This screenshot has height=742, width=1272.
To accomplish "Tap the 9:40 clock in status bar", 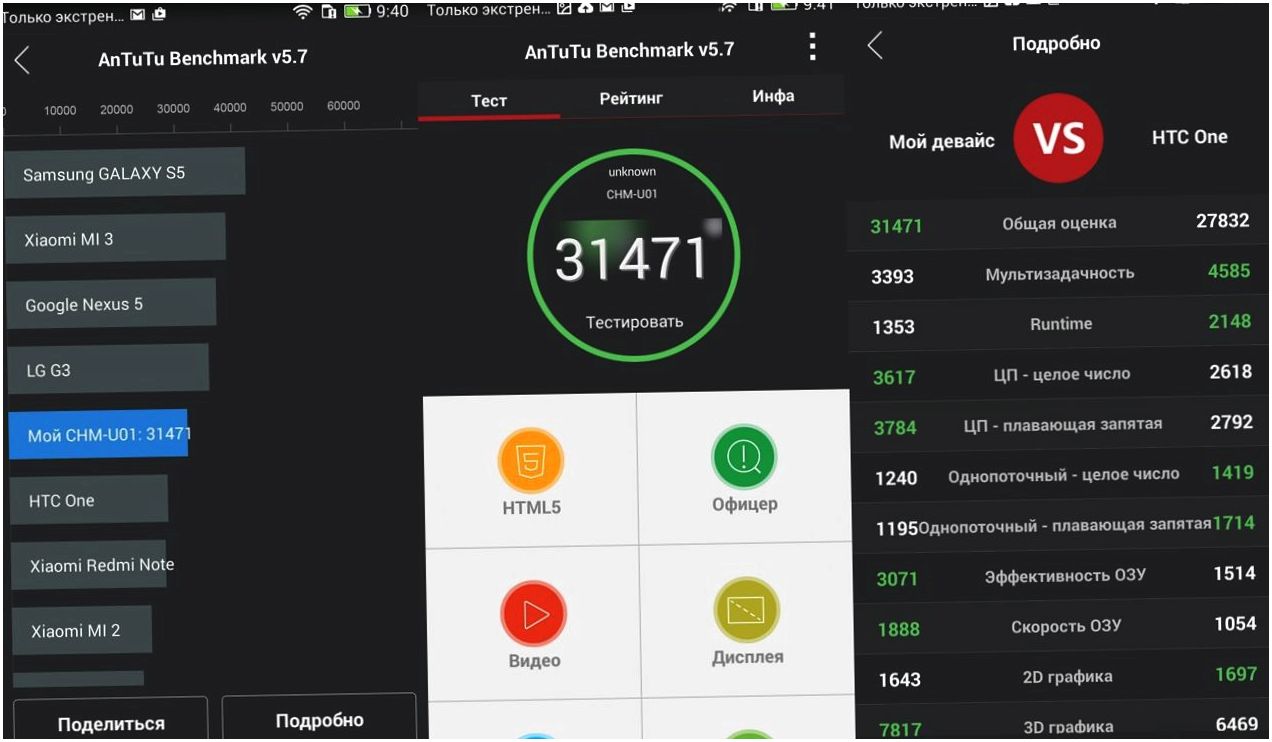I will coord(392,12).
